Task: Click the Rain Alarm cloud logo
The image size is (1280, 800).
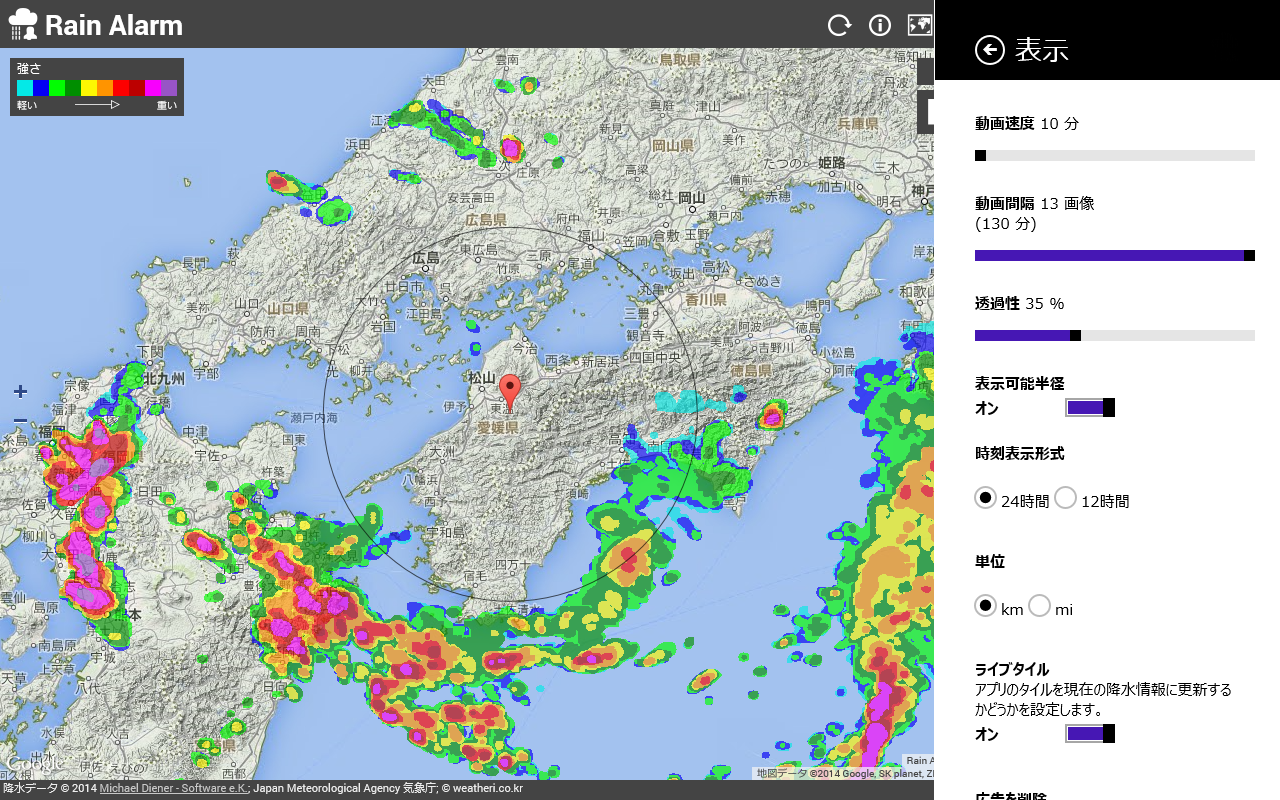Action: (x=22, y=24)
